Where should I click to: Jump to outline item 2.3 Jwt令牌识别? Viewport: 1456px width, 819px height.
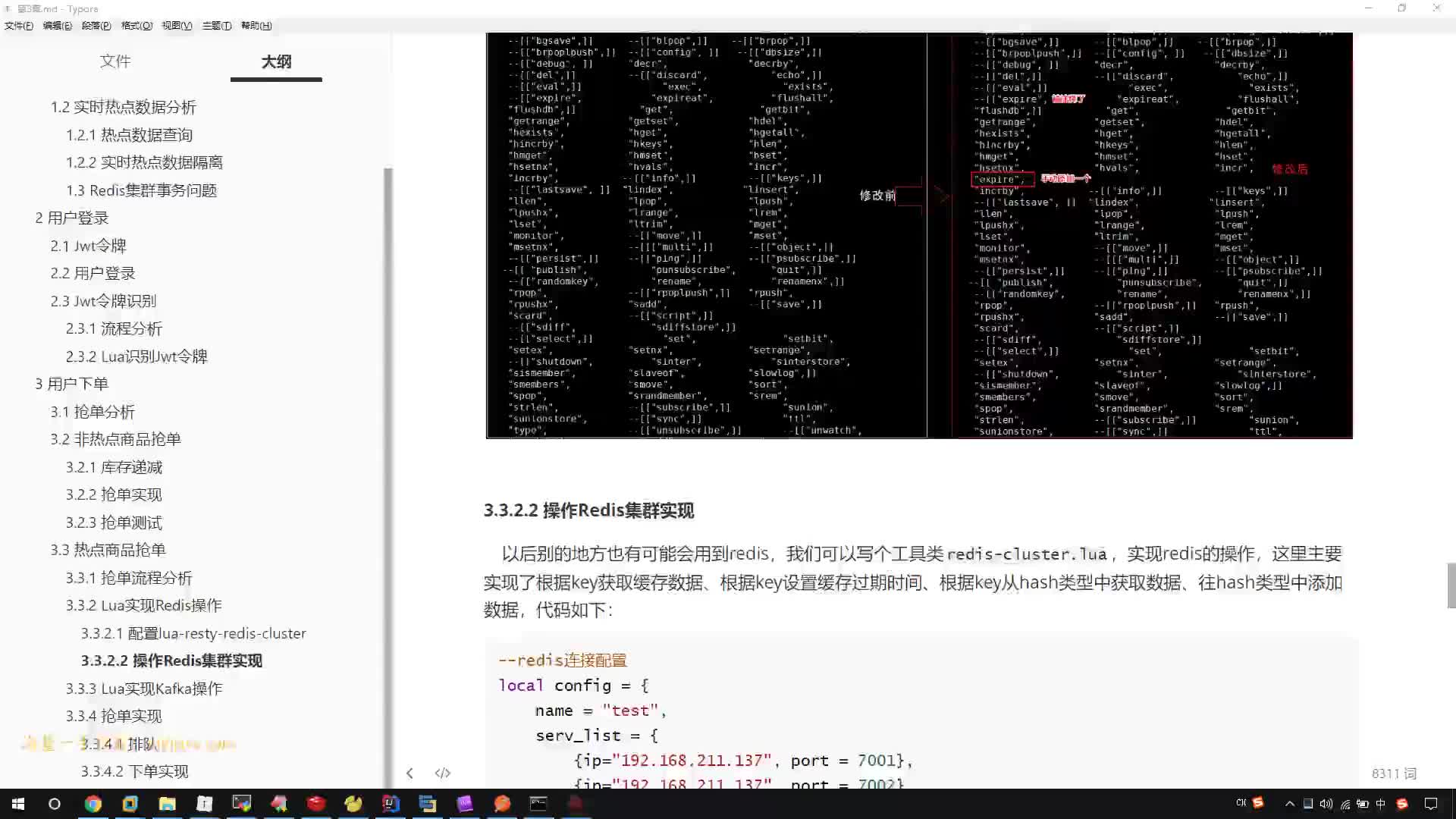point(103,301)
